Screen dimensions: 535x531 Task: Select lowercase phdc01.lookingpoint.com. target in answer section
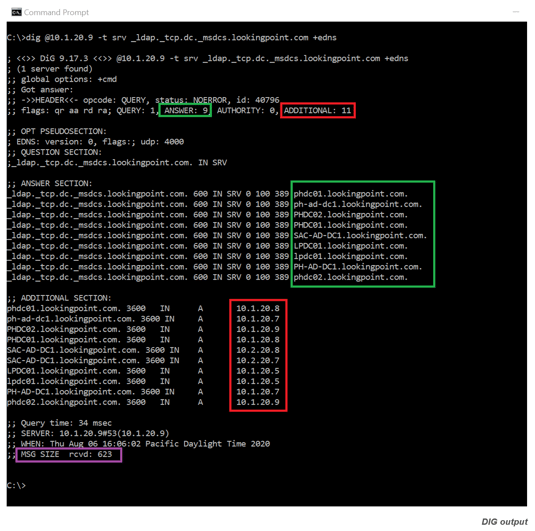351,194
